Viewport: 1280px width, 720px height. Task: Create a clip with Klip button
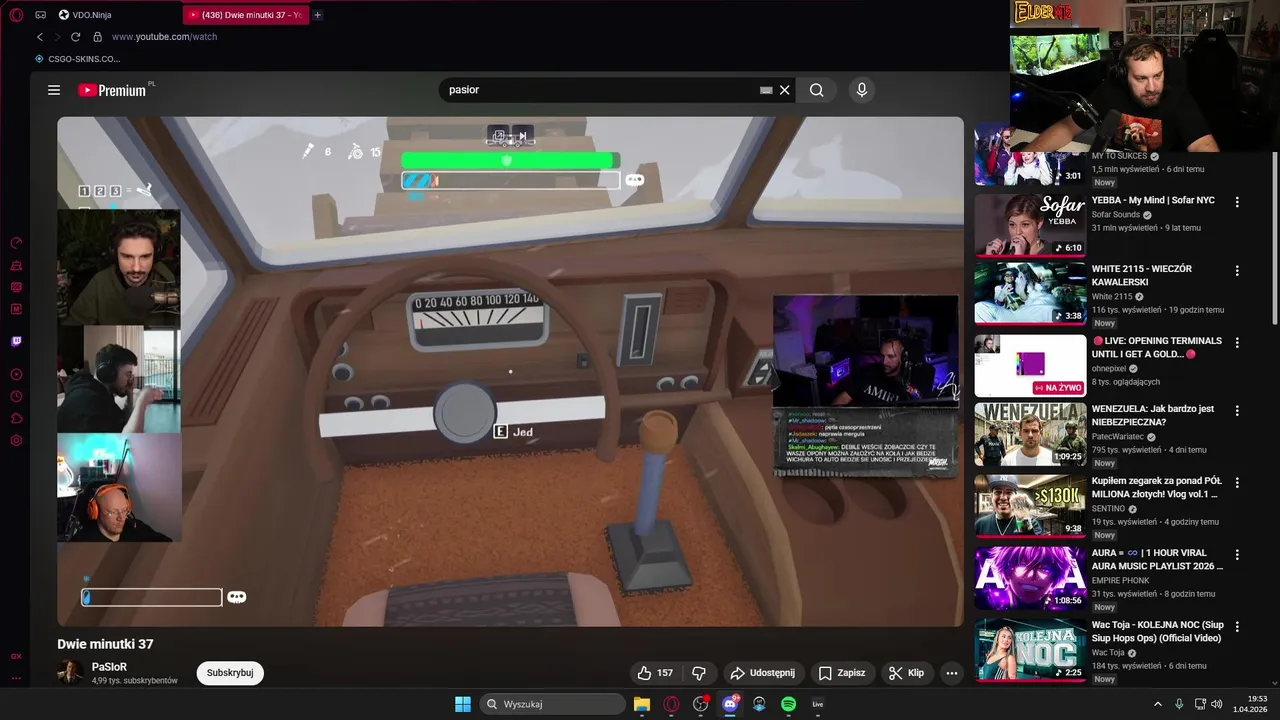(x=907, y=673)
